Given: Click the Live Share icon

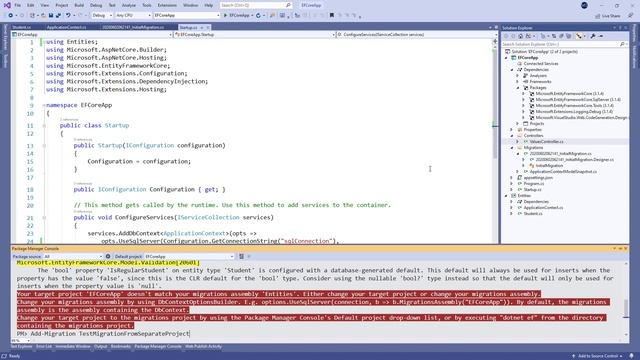Looking at the screenshot, I should (598, 16).
